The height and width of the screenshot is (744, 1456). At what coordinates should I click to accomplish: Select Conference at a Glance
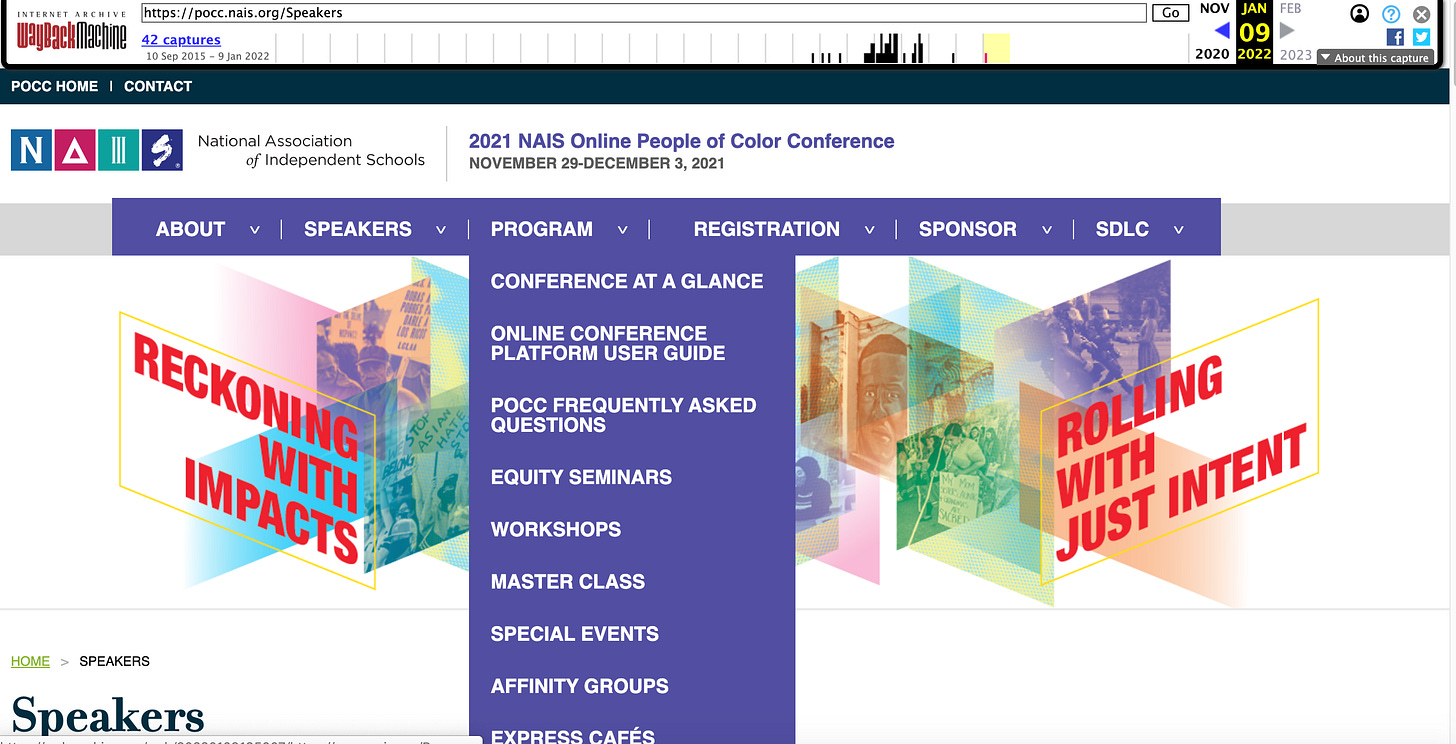coord(627,282)
